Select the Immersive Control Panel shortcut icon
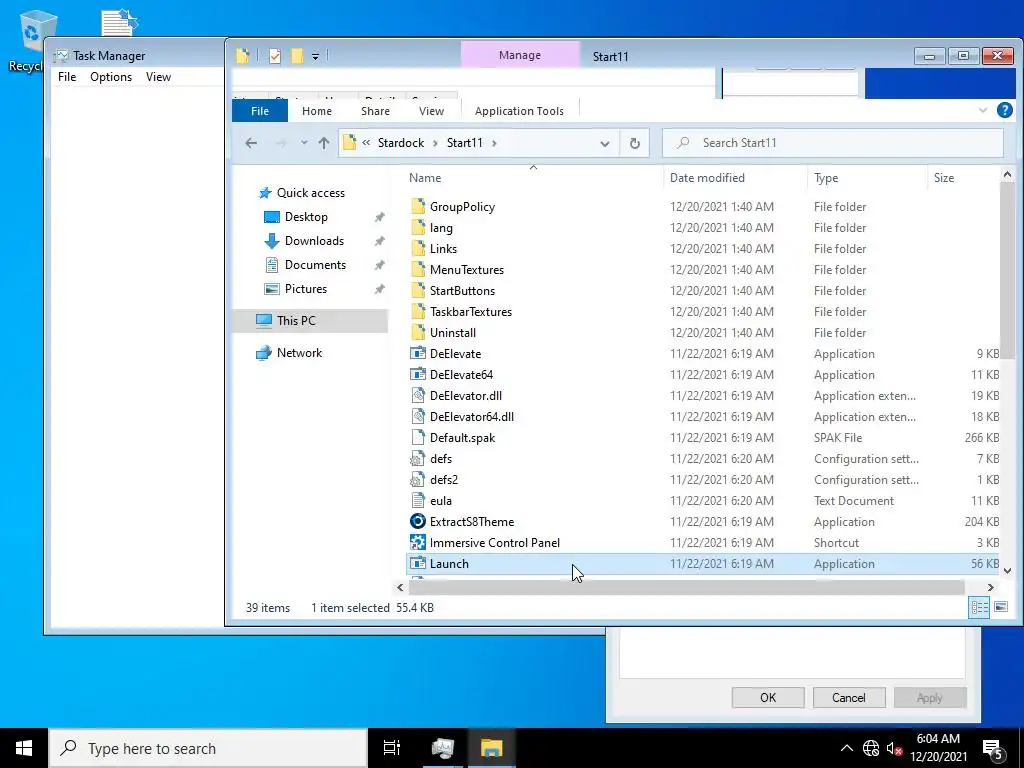The image size is (1024, 768). coord(418,542)
